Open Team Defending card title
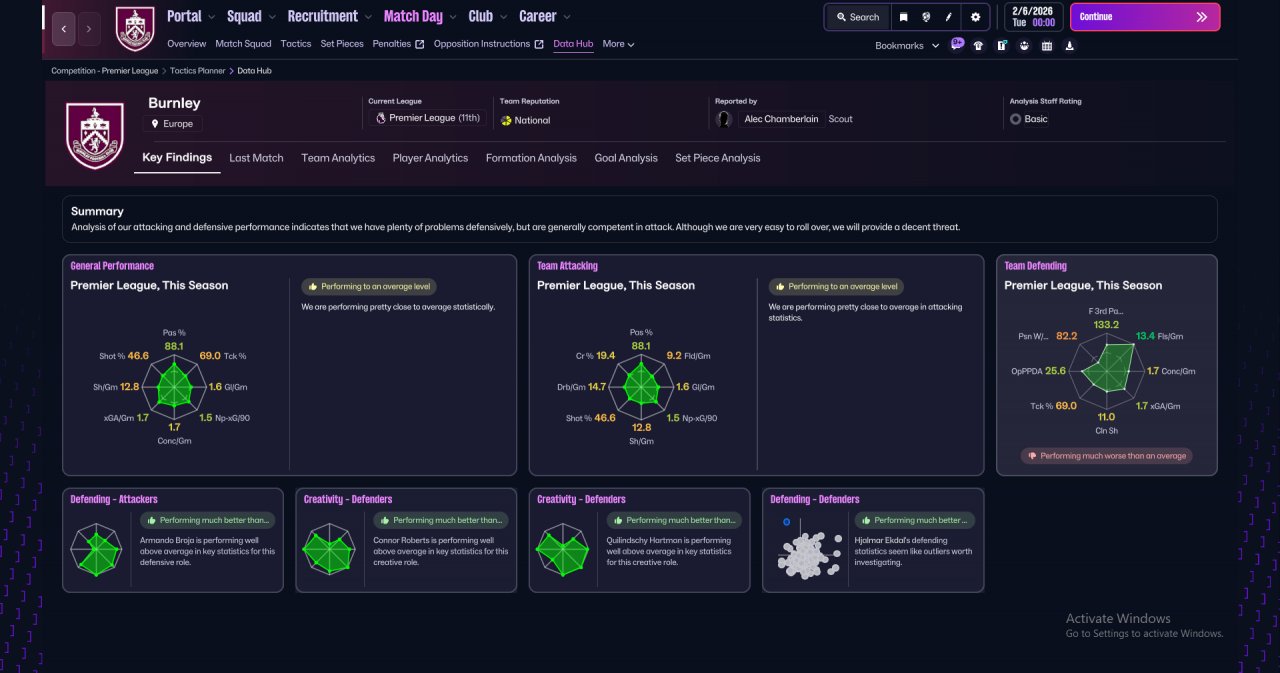1280x673 pixels. [1035, 266]
